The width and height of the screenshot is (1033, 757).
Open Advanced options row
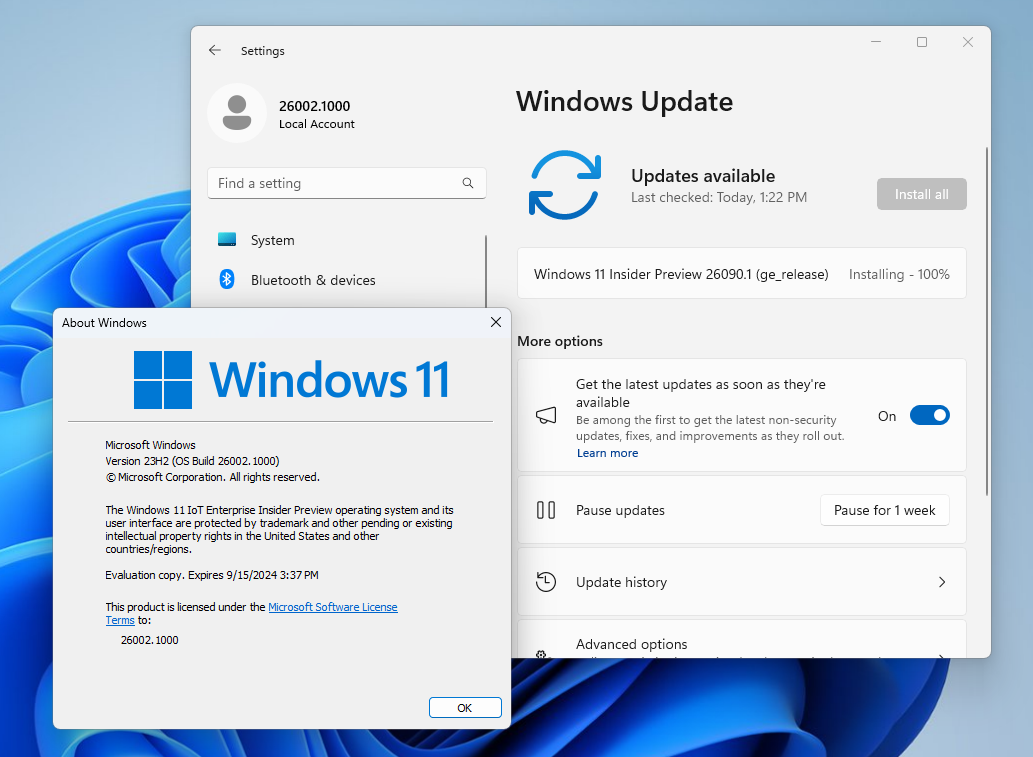pos(742,640)
